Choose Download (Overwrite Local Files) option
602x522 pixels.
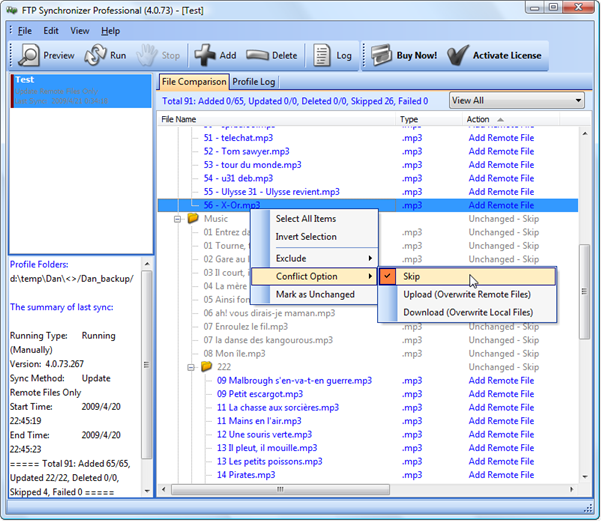point(467,312)
